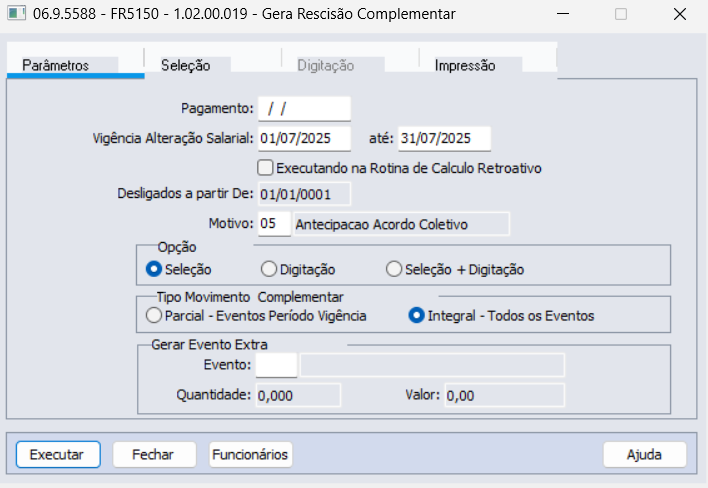Click the application icon in title bar
Viewport: 708px width, 488px height.
pos(16,14)
